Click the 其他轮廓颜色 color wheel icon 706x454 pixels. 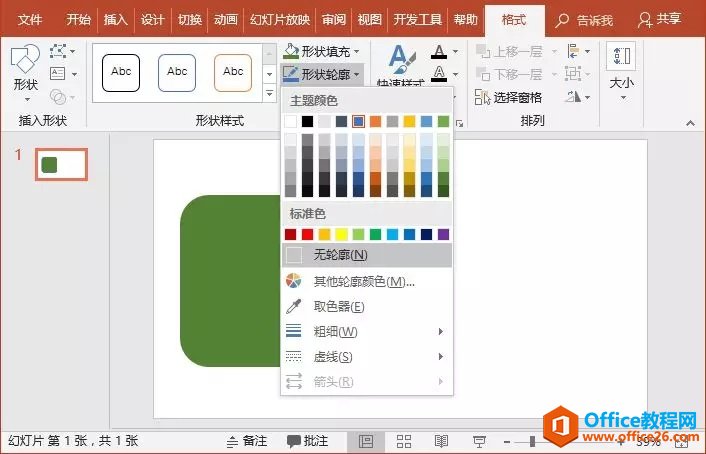click(294, 281)
